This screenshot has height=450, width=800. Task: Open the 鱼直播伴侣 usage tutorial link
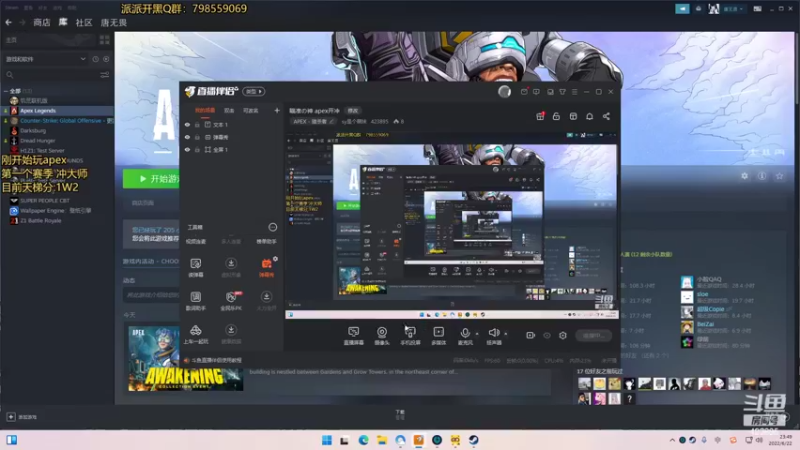(x=216, y=360)
